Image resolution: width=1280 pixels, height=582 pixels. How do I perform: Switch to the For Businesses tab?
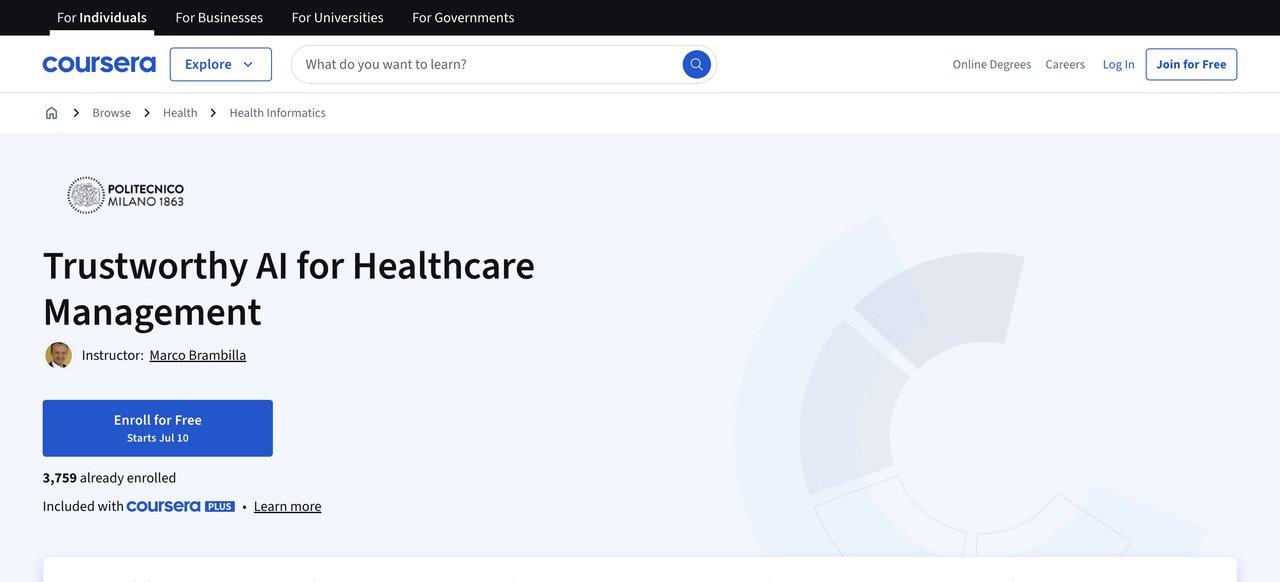tap(219, 17)
